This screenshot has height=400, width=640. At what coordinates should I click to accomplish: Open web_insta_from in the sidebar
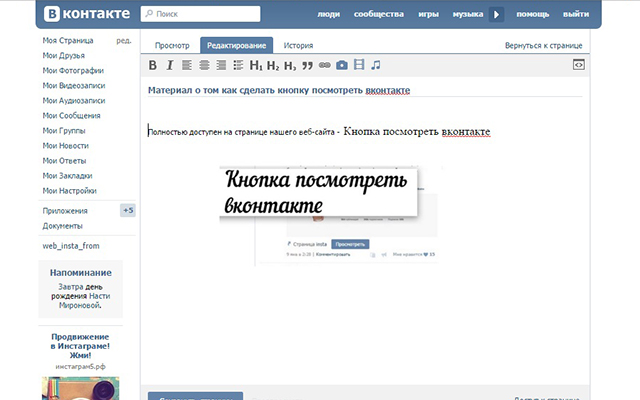(71, 246)
